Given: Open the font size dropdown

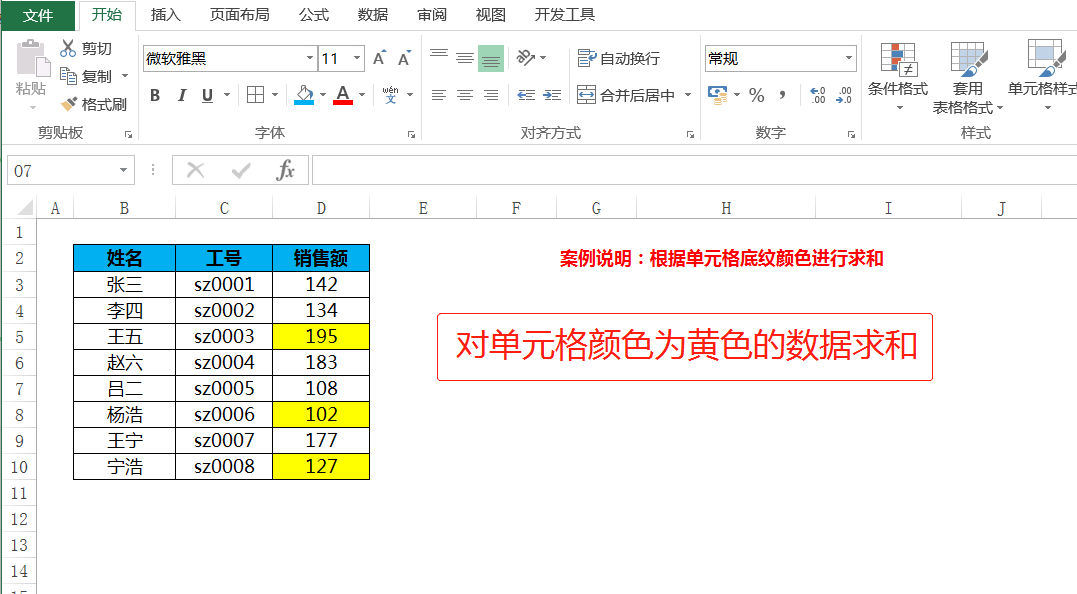Looking at the screenshot, I should [357, 58].
